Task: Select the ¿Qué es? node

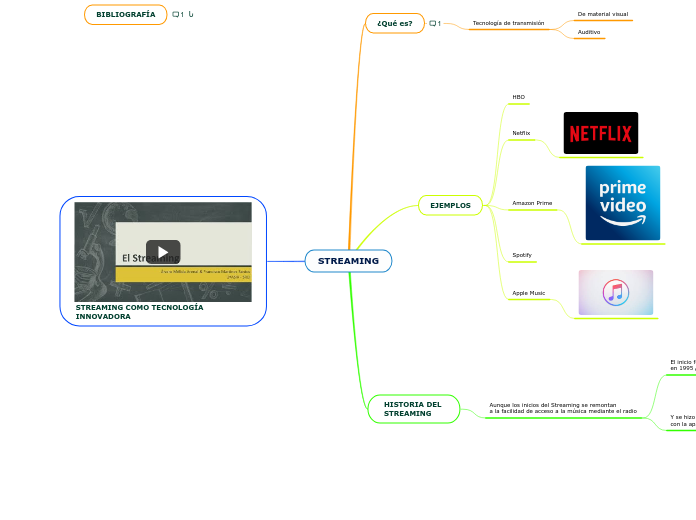Action: 395,23
